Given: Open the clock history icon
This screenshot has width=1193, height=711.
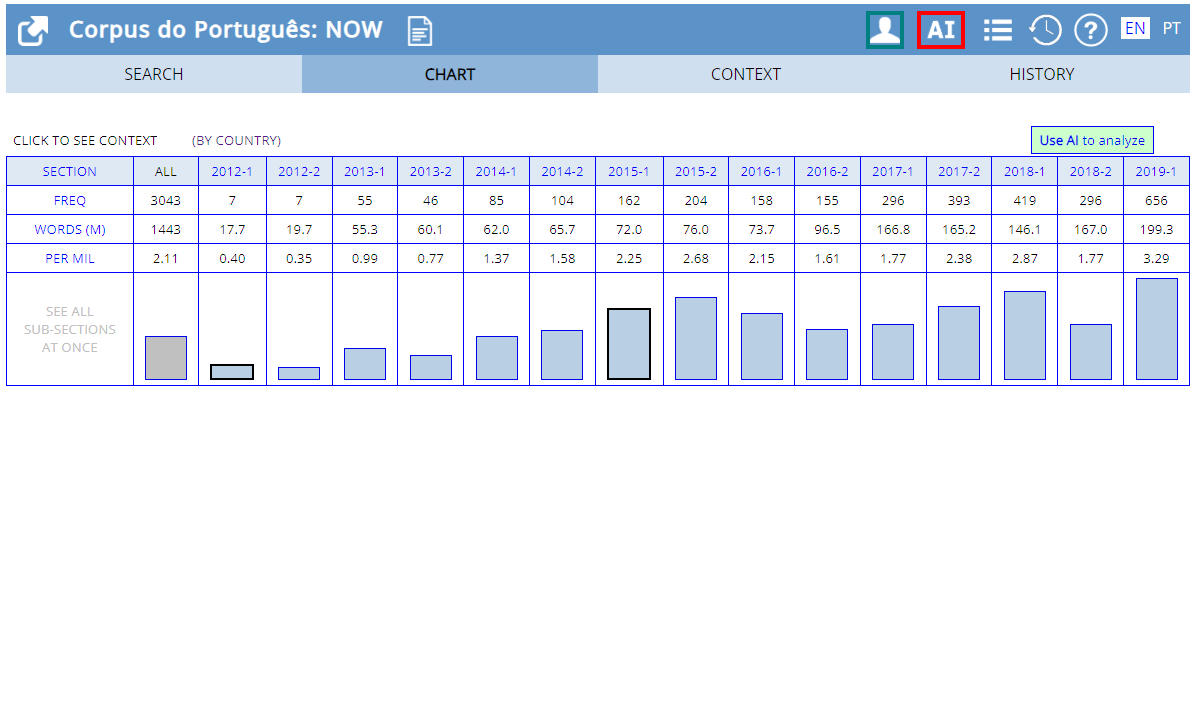Looking at the screenshot, I should [x=1045, y=30].
